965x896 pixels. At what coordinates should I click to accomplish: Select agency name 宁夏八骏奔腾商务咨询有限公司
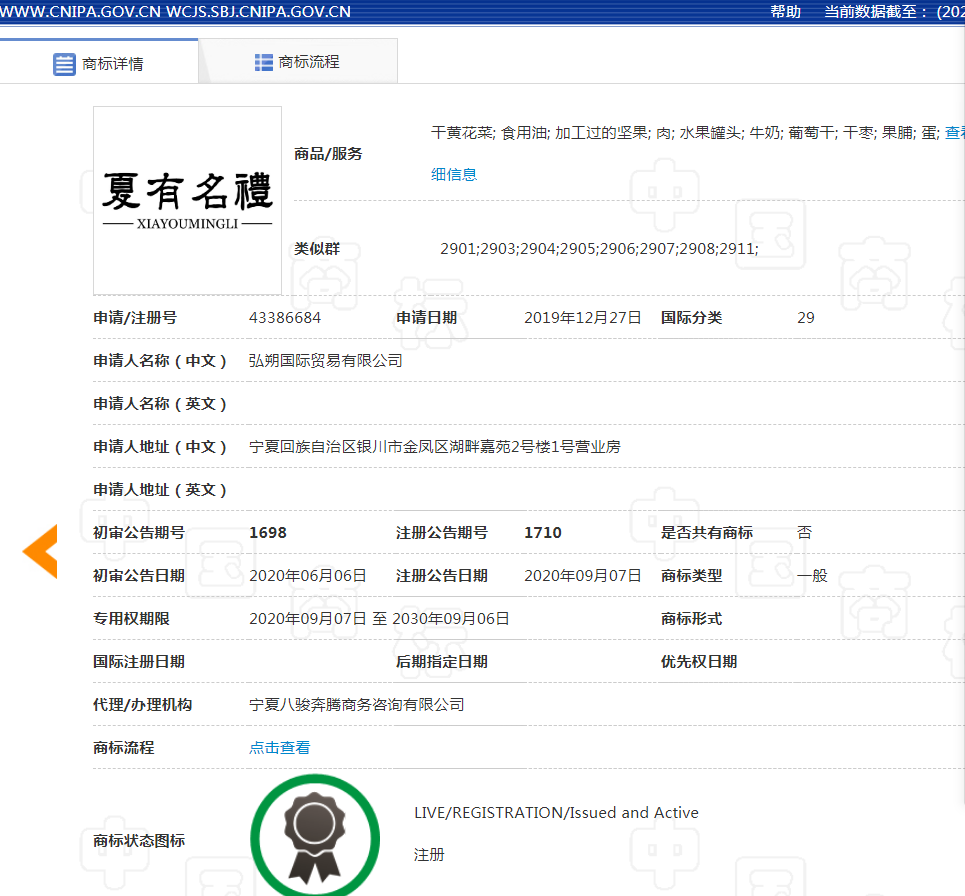(356, 705)
